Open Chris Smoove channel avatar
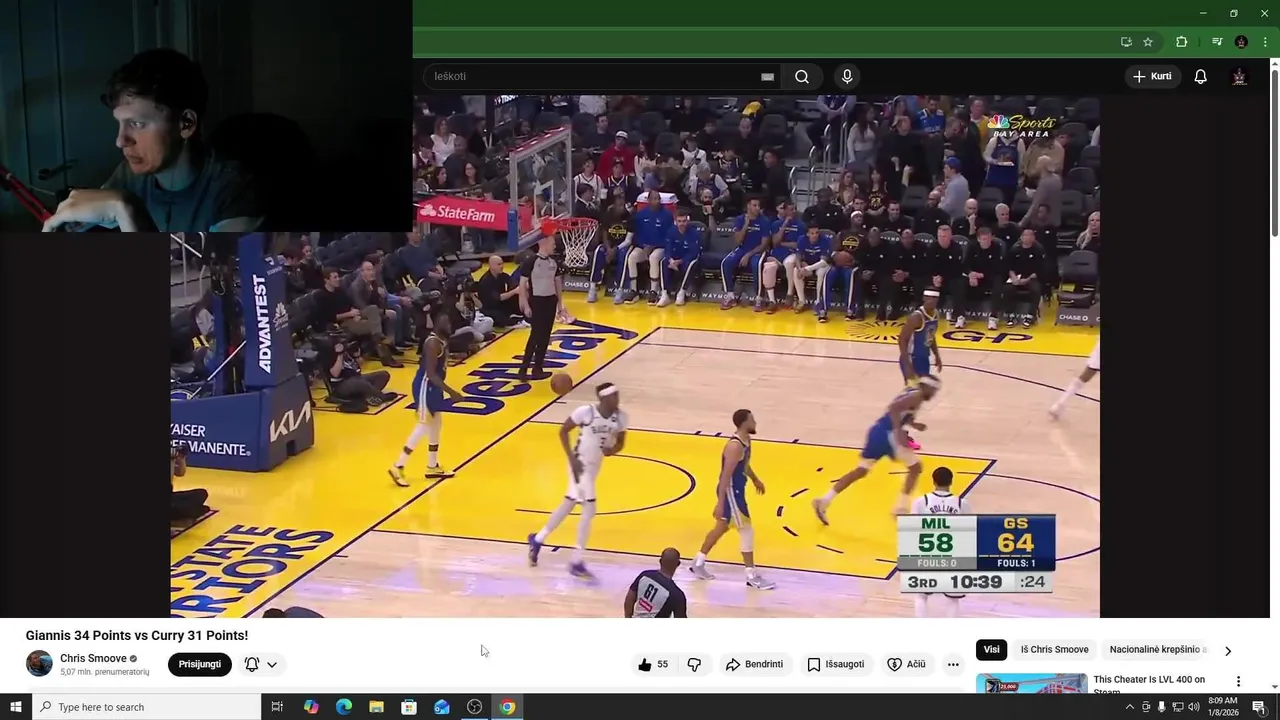The height and width of the screenshot is (720, 1280). tap(39, 664)
